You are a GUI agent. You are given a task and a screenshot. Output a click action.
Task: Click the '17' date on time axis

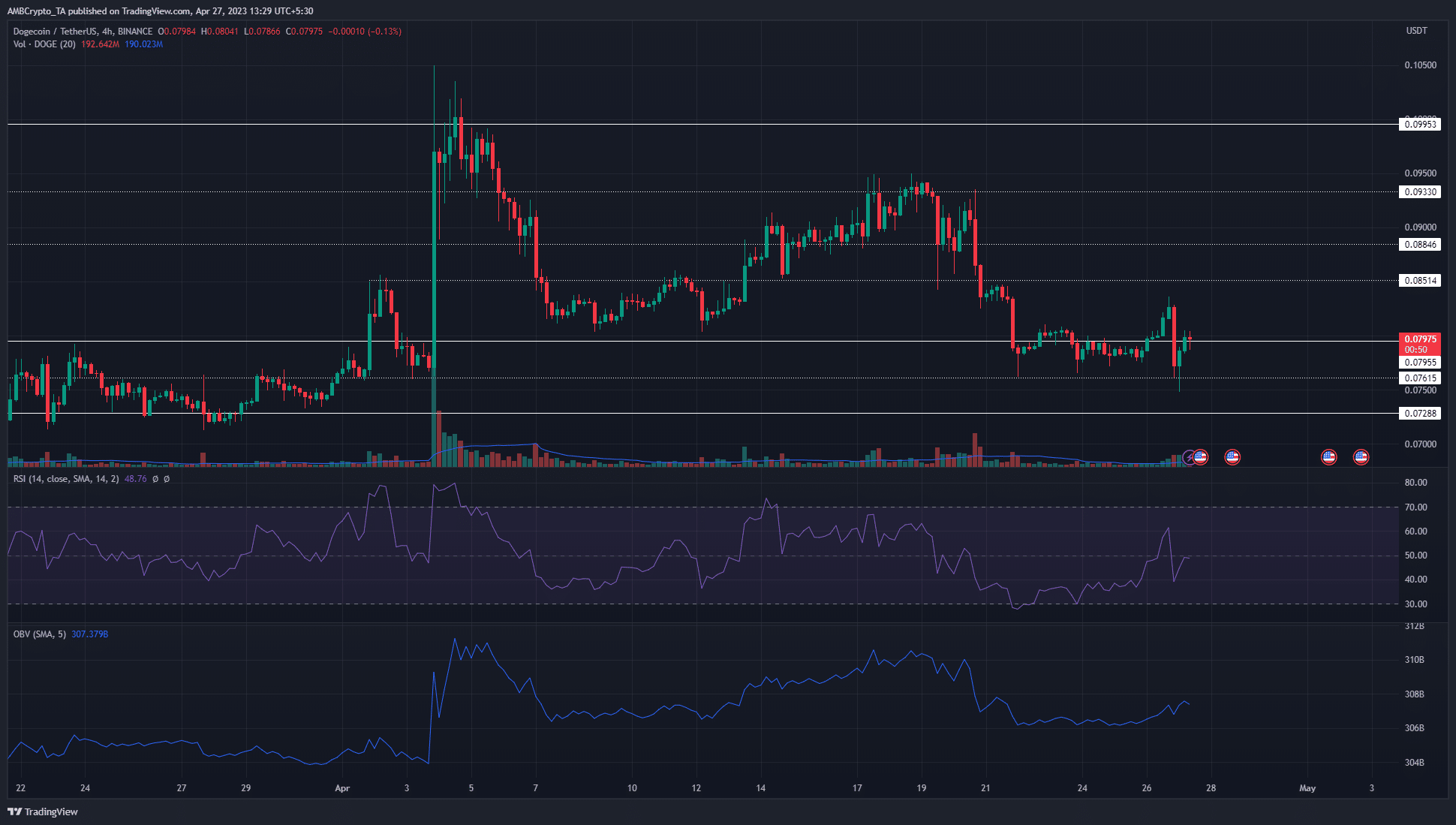857,788
